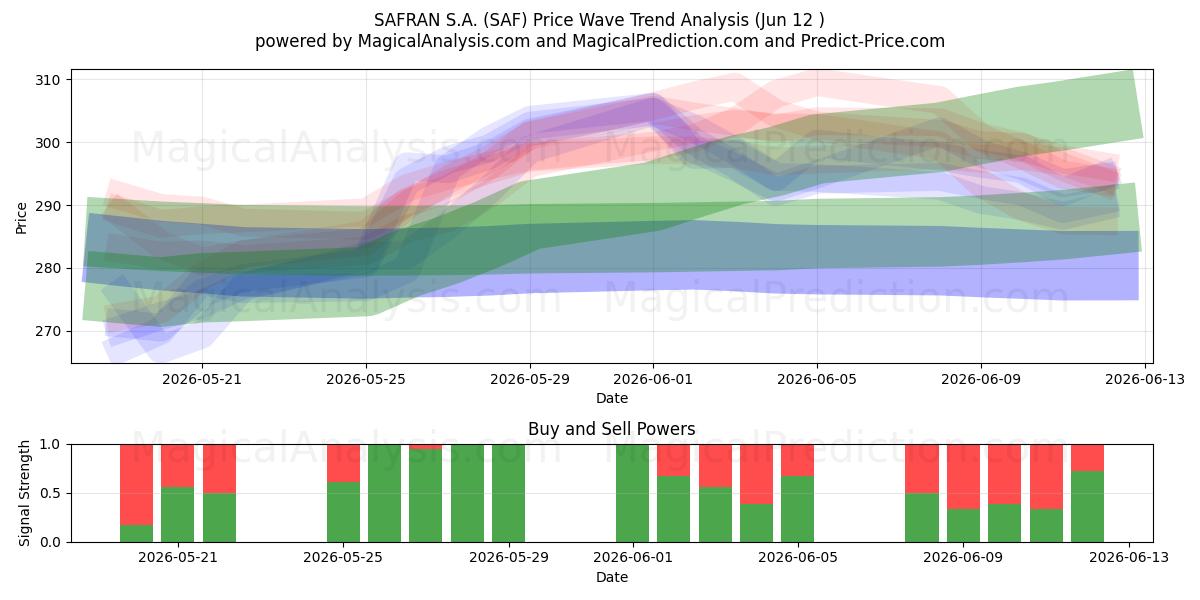Click the 270 tick on the Price axis
The image size is (1200, 600).
(48, 331)
